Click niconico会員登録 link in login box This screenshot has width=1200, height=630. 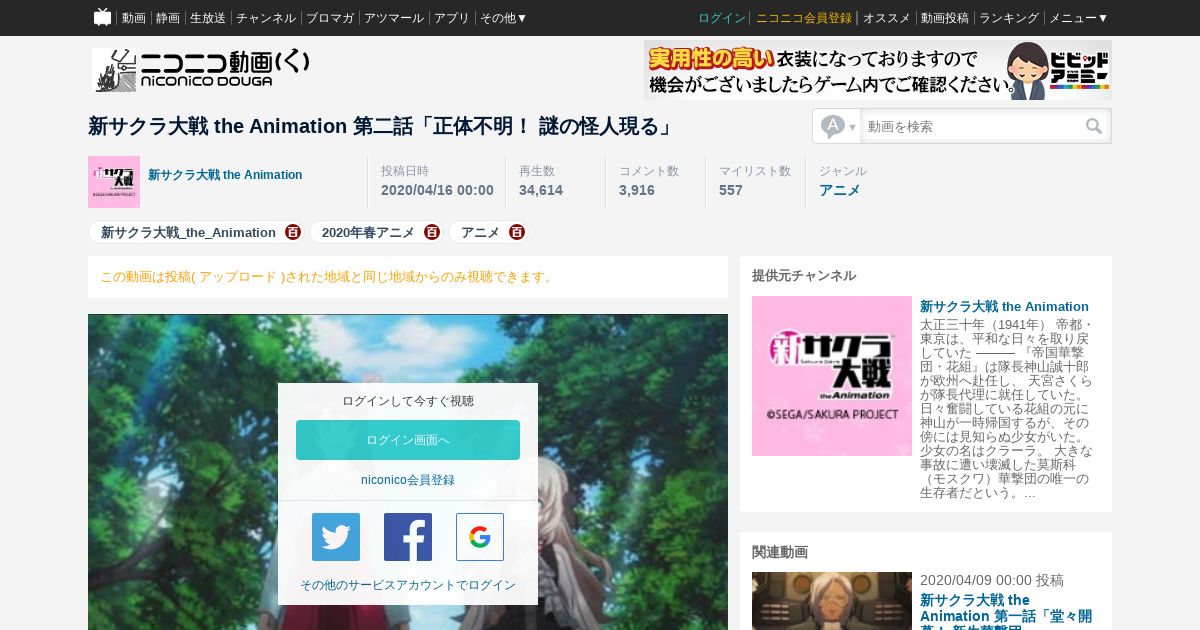[x=408, y=480]
